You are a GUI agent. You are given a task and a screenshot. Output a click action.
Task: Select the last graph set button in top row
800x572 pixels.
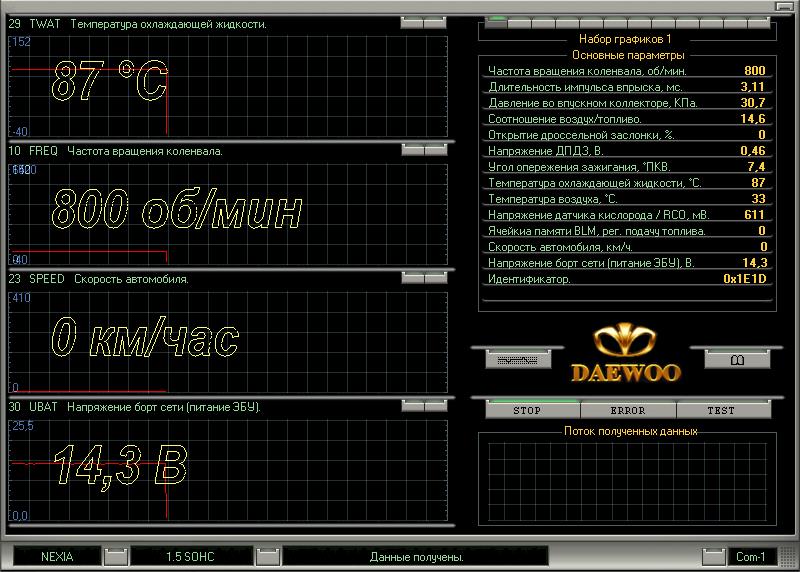(x=759, y=22)
